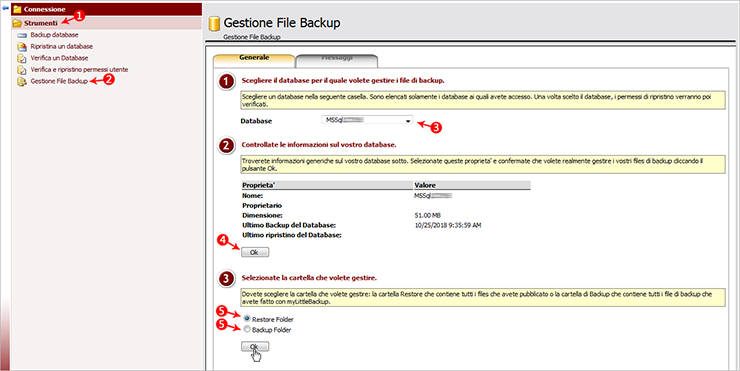The image size is (740, 371).
Task: Click the Verifica e ripristino permessi utente icon
Action: (x=22, y=69)
